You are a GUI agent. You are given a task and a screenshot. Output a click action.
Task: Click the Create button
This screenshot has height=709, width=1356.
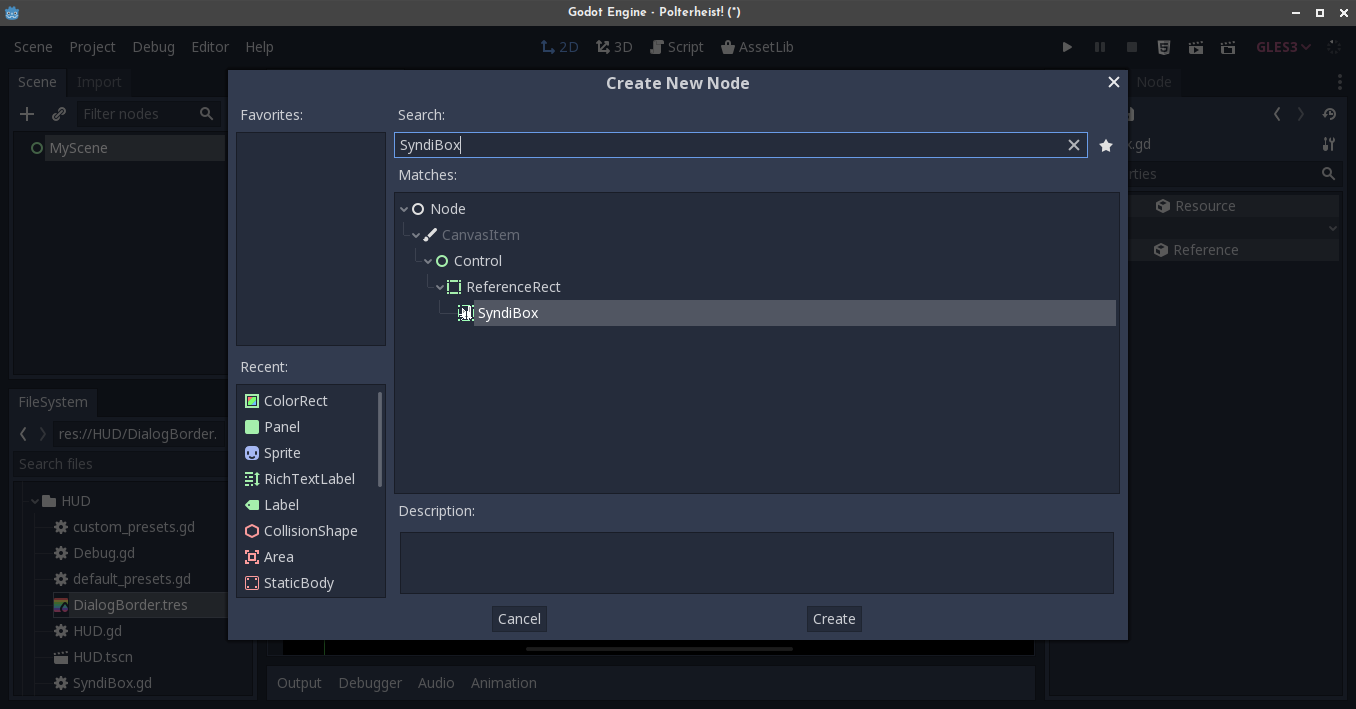pyautogui.click(x=834, y=619)
